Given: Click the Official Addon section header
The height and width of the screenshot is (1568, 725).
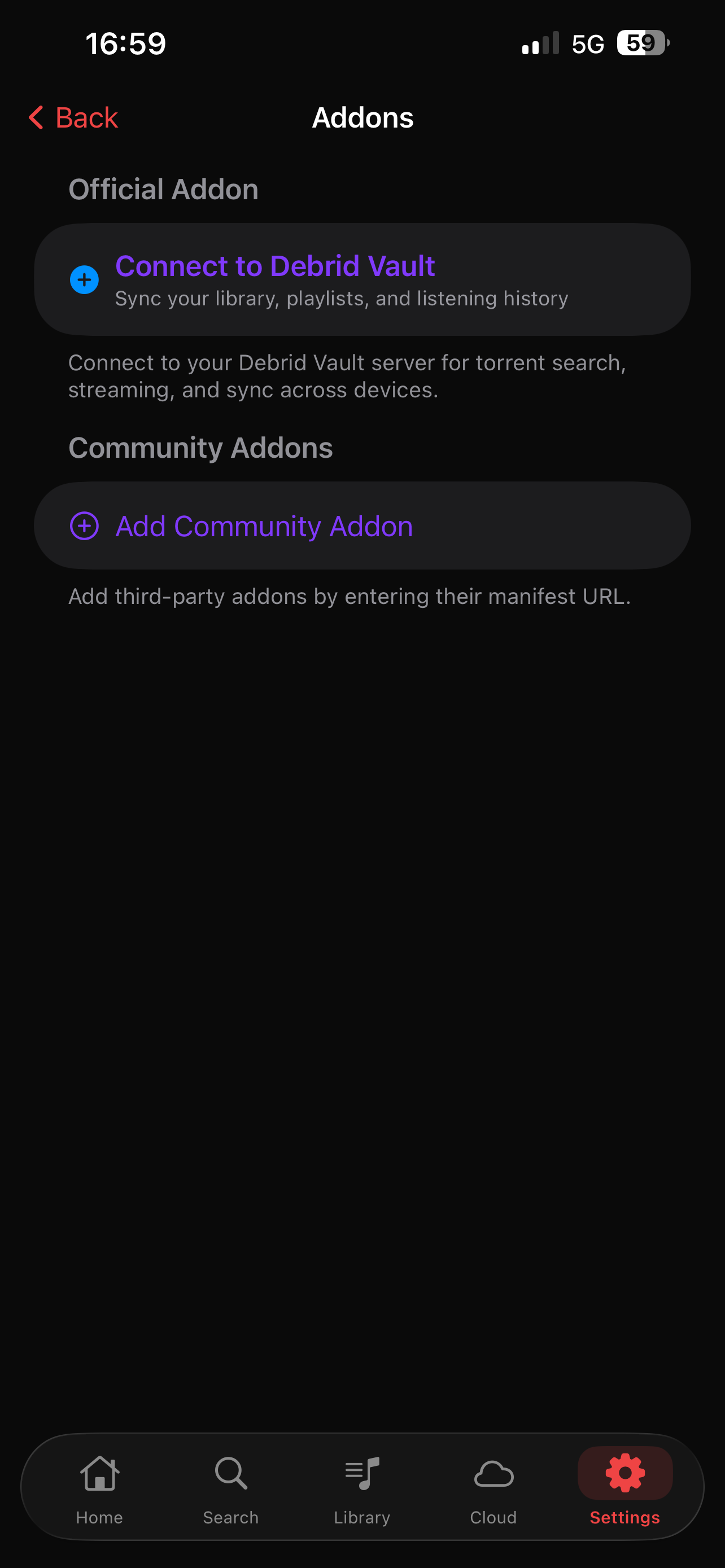Looking at the screenshot, I should point(163,189).
